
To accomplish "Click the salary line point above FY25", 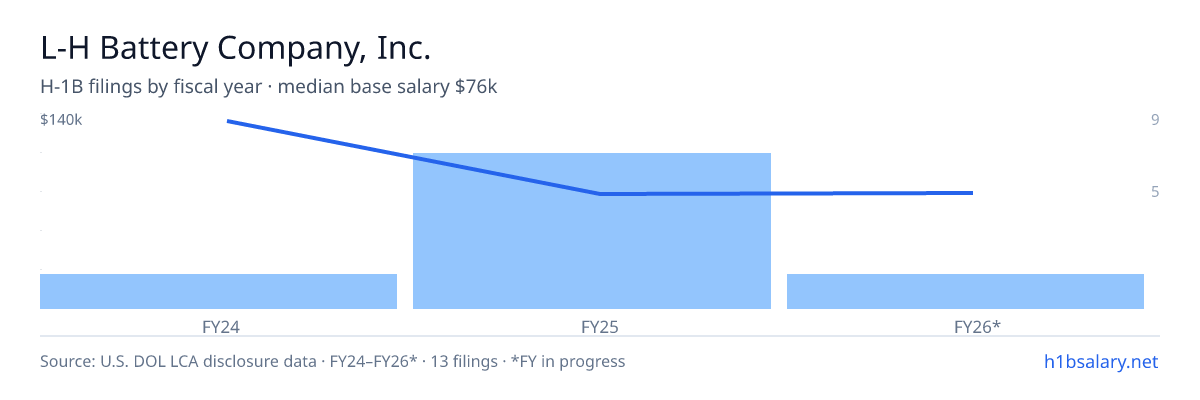I will coord(600,193).
